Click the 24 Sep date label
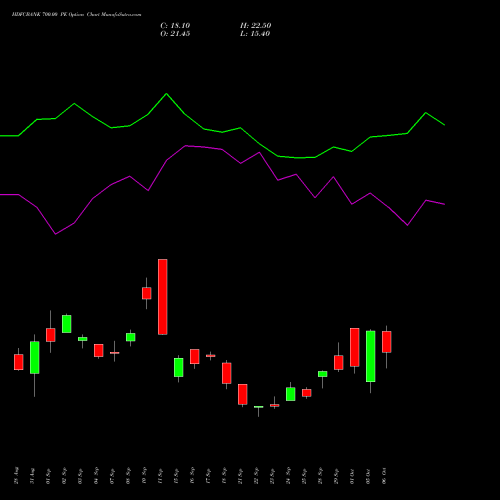Viewport: 500px width, 500px height. pyautogui.click(x=289, y=476)
